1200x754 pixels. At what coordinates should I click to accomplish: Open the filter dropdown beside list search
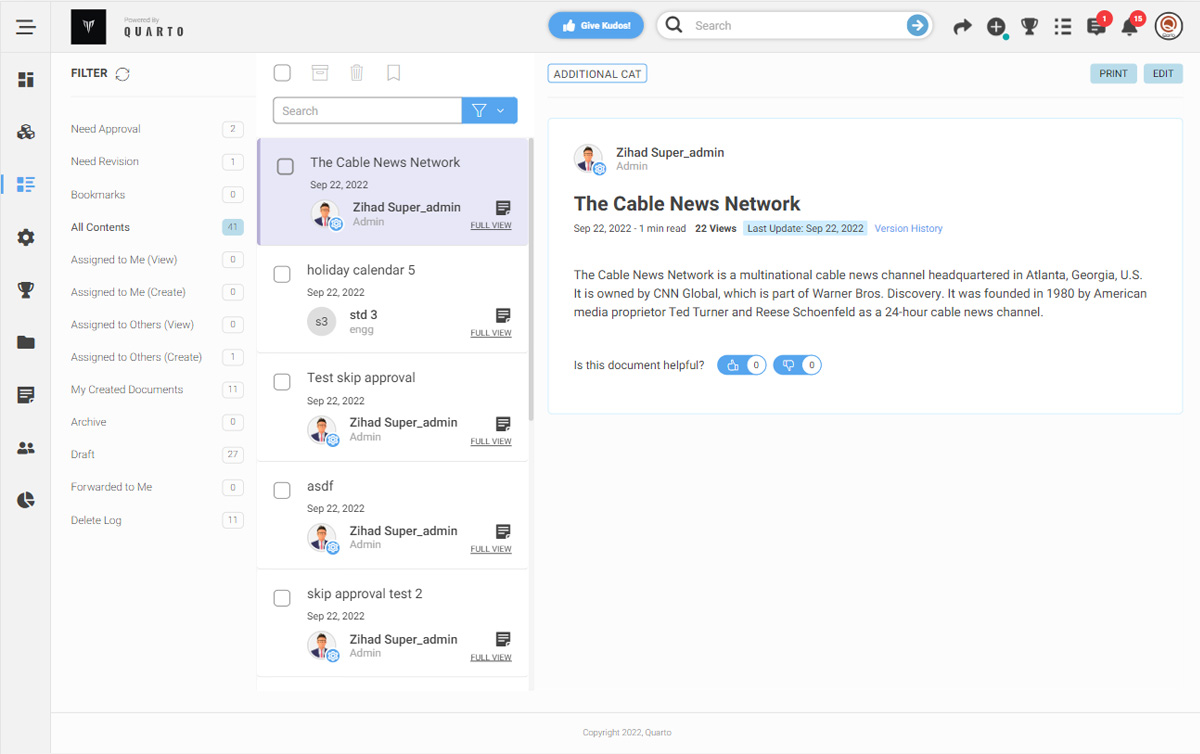point(490,111)
